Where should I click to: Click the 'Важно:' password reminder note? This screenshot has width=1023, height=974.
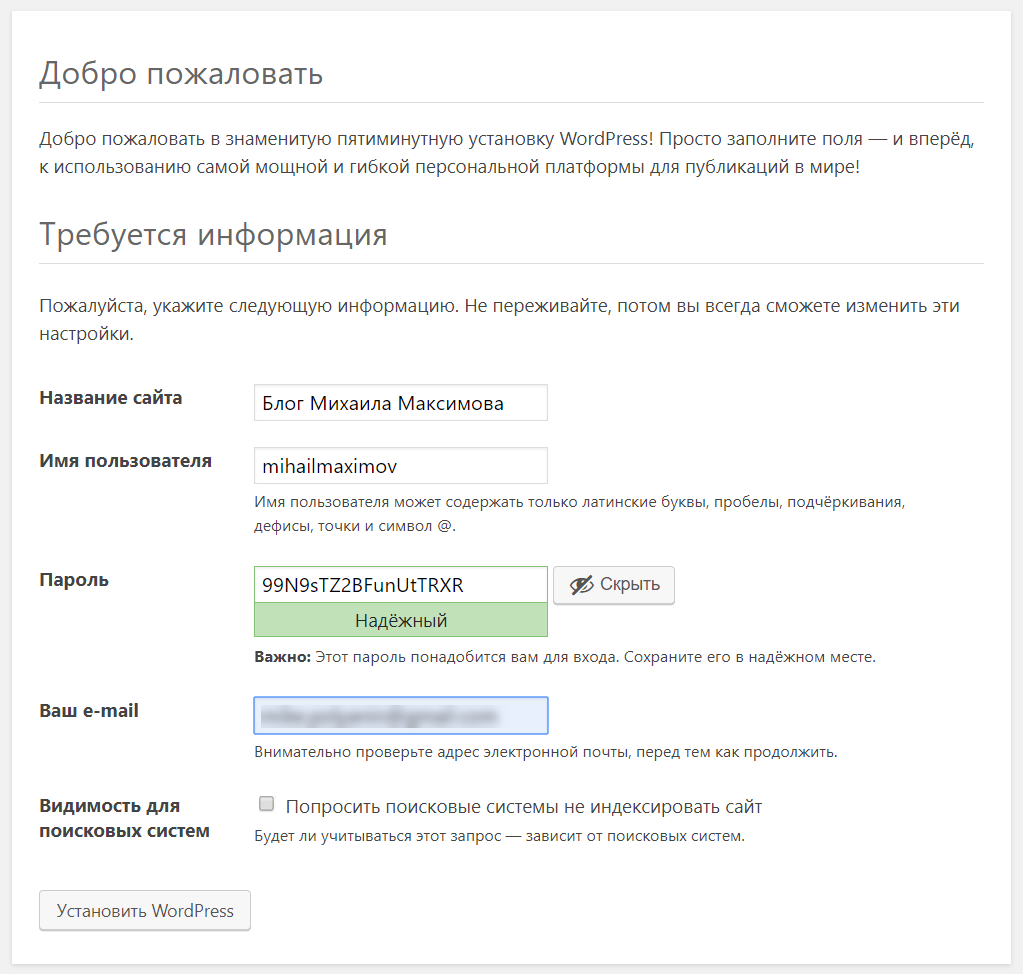(x=565, y=657)
